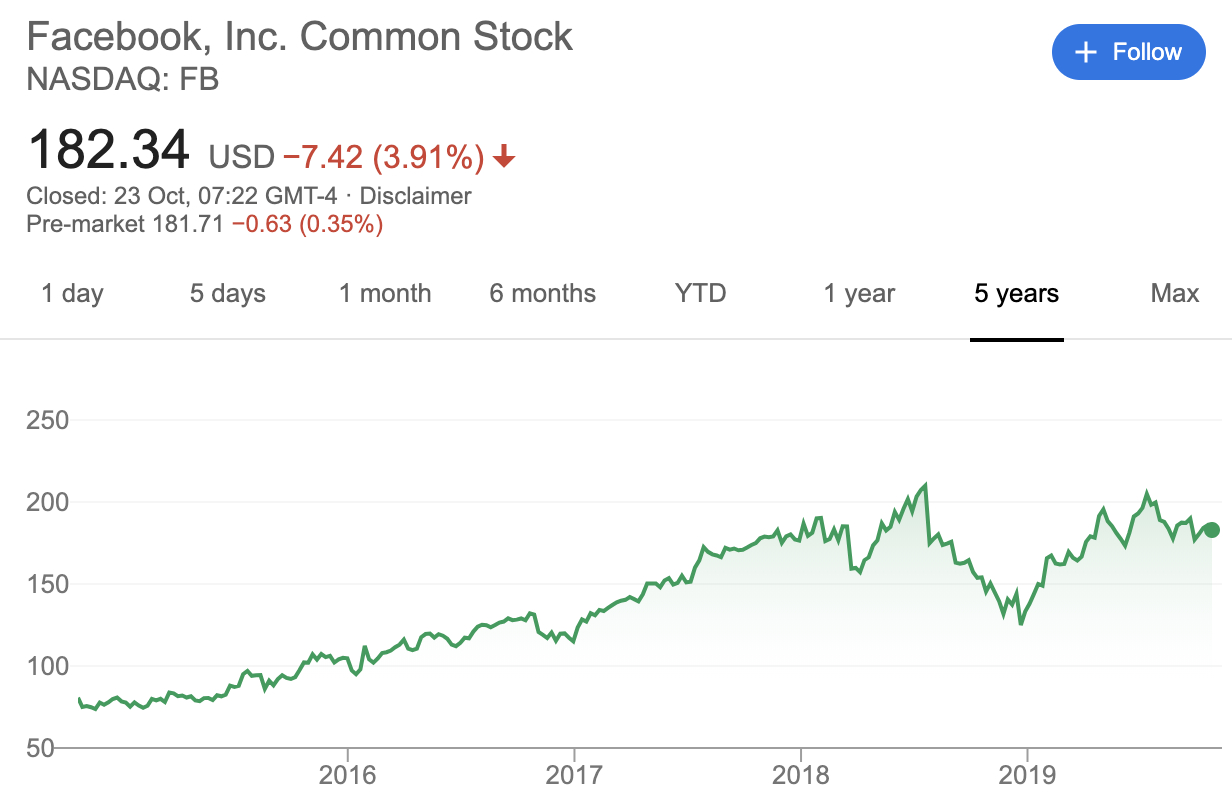
Task: Click the red down arrow icon
Action: (504, 156)
